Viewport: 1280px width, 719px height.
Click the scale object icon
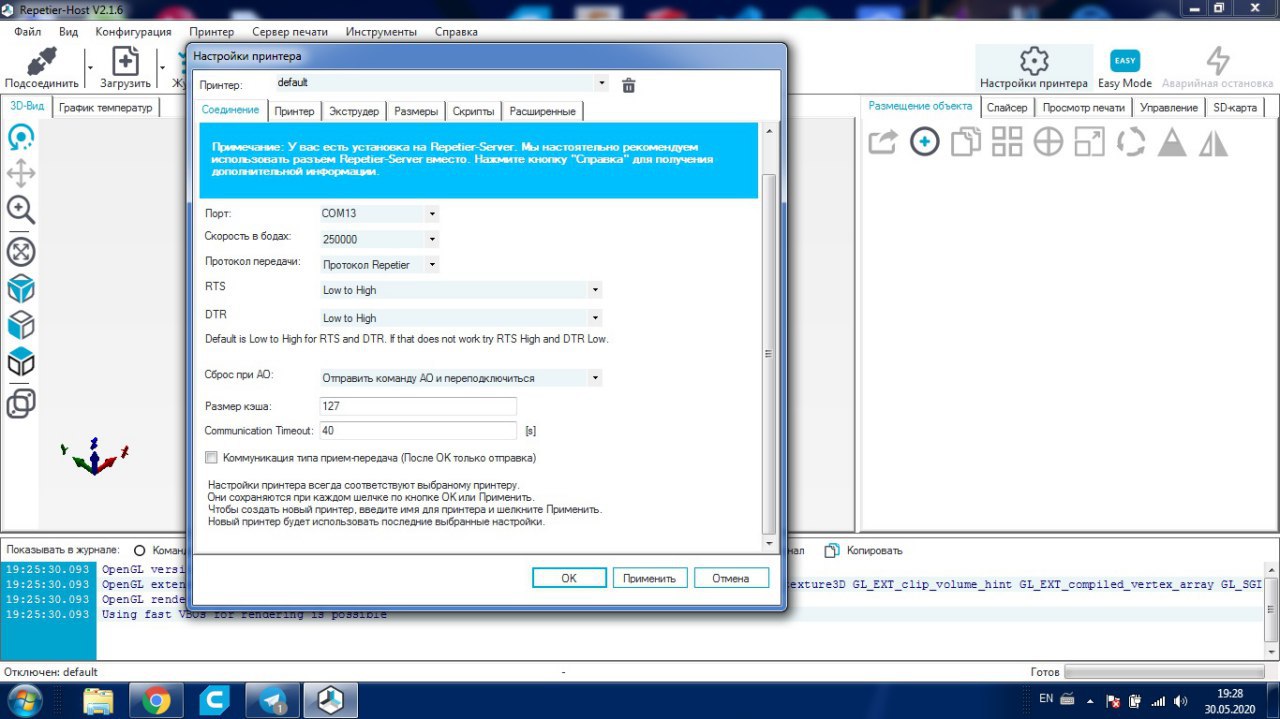(x=1089, y=142)
